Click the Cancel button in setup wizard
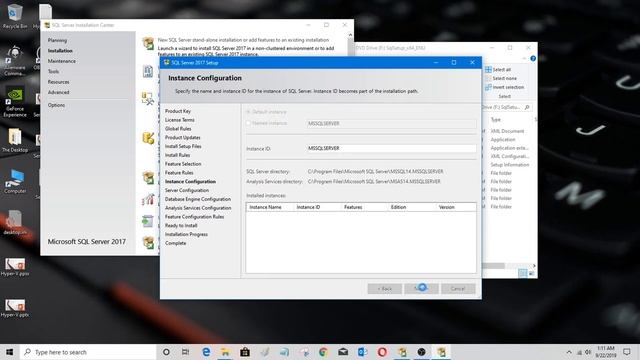The image size is (640, 360). [x=458, y=289]
